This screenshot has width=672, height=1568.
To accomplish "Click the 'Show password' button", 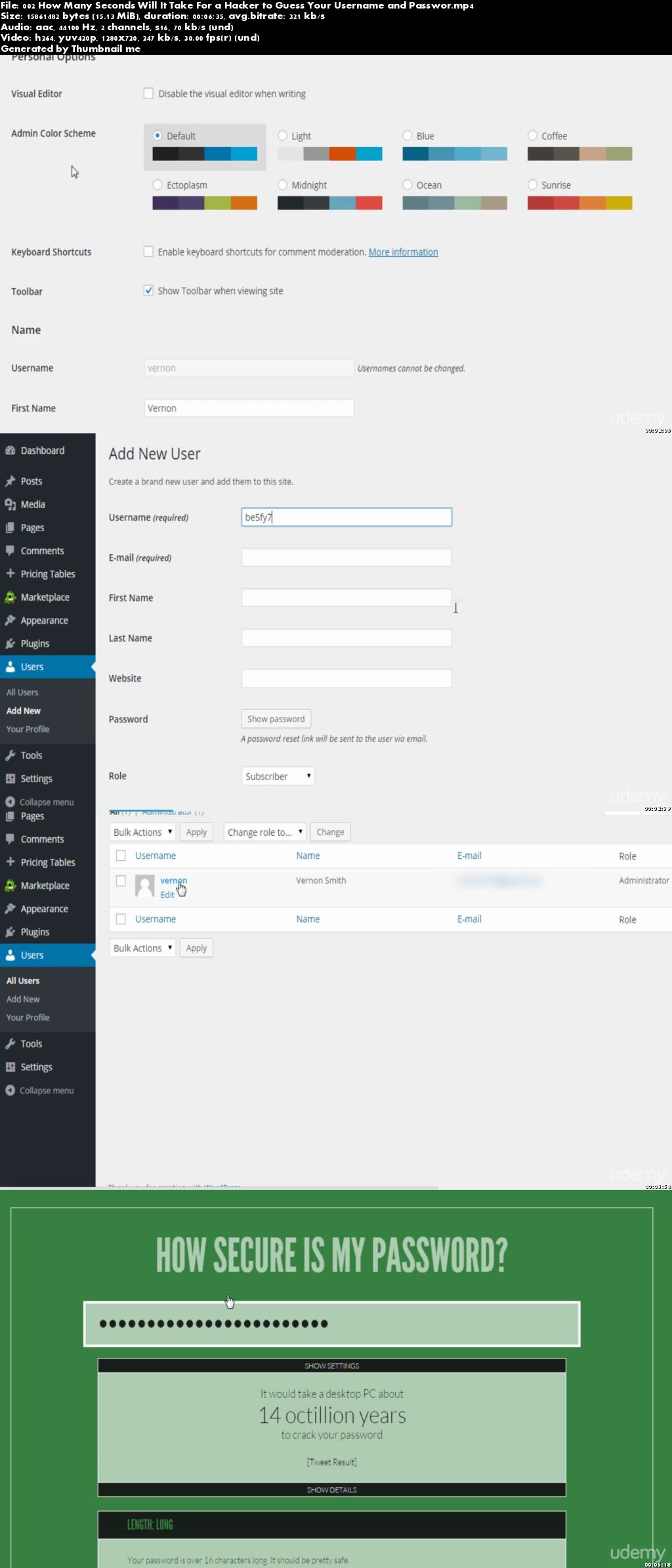I will pyautogui.click(x=276, y=719).
